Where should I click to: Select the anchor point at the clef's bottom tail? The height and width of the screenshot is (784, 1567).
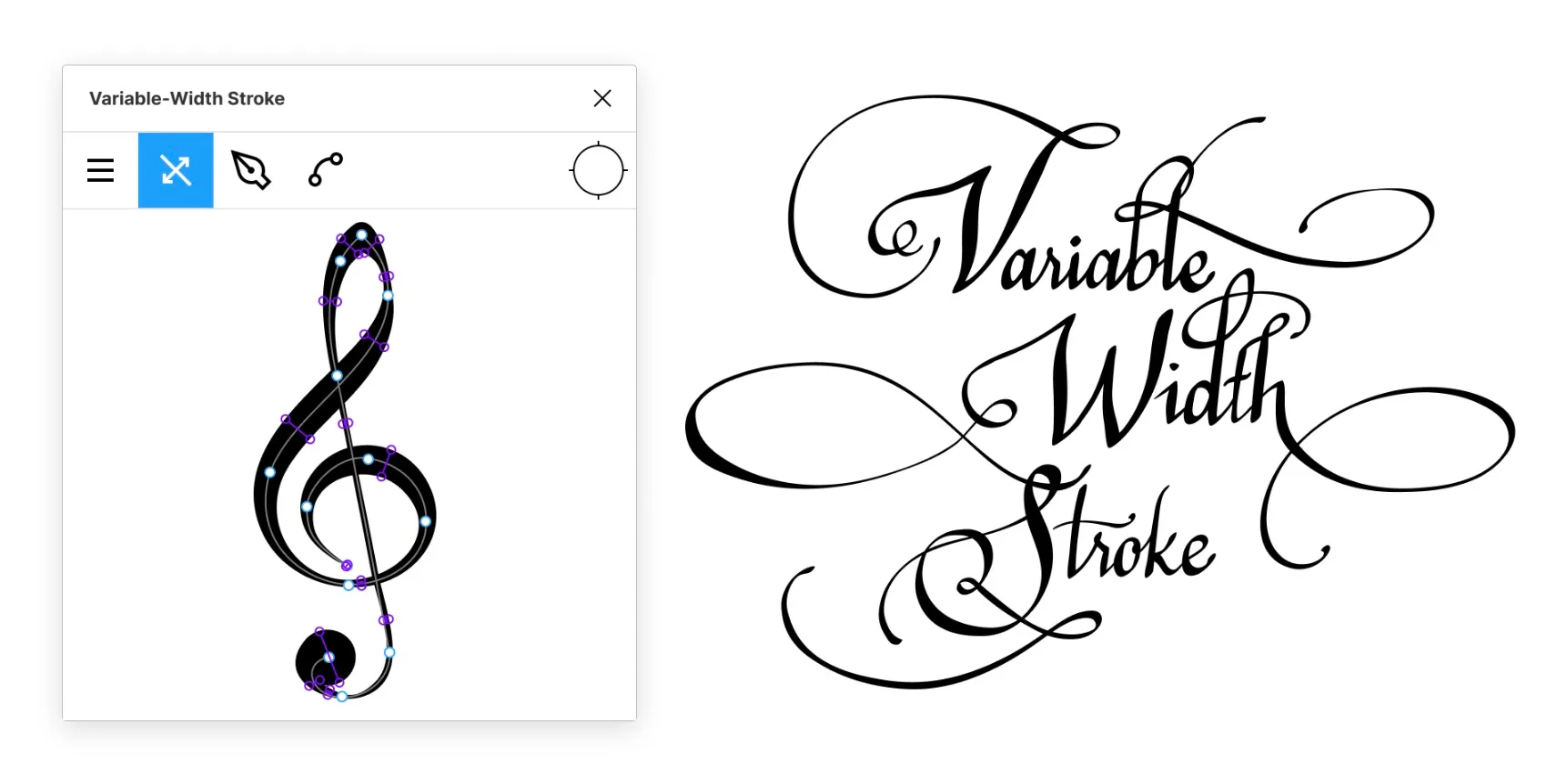tap(342, 697)
